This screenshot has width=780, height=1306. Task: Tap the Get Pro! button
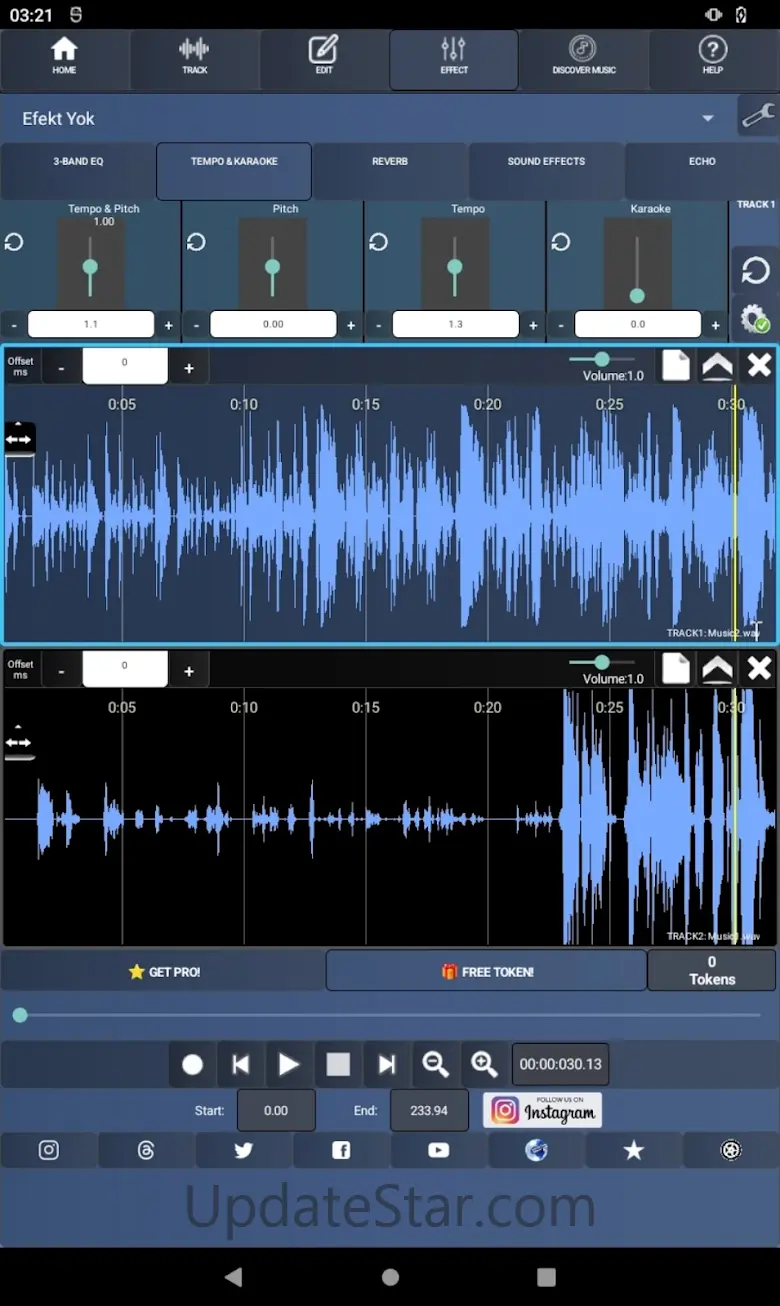[x=164, y=972]
